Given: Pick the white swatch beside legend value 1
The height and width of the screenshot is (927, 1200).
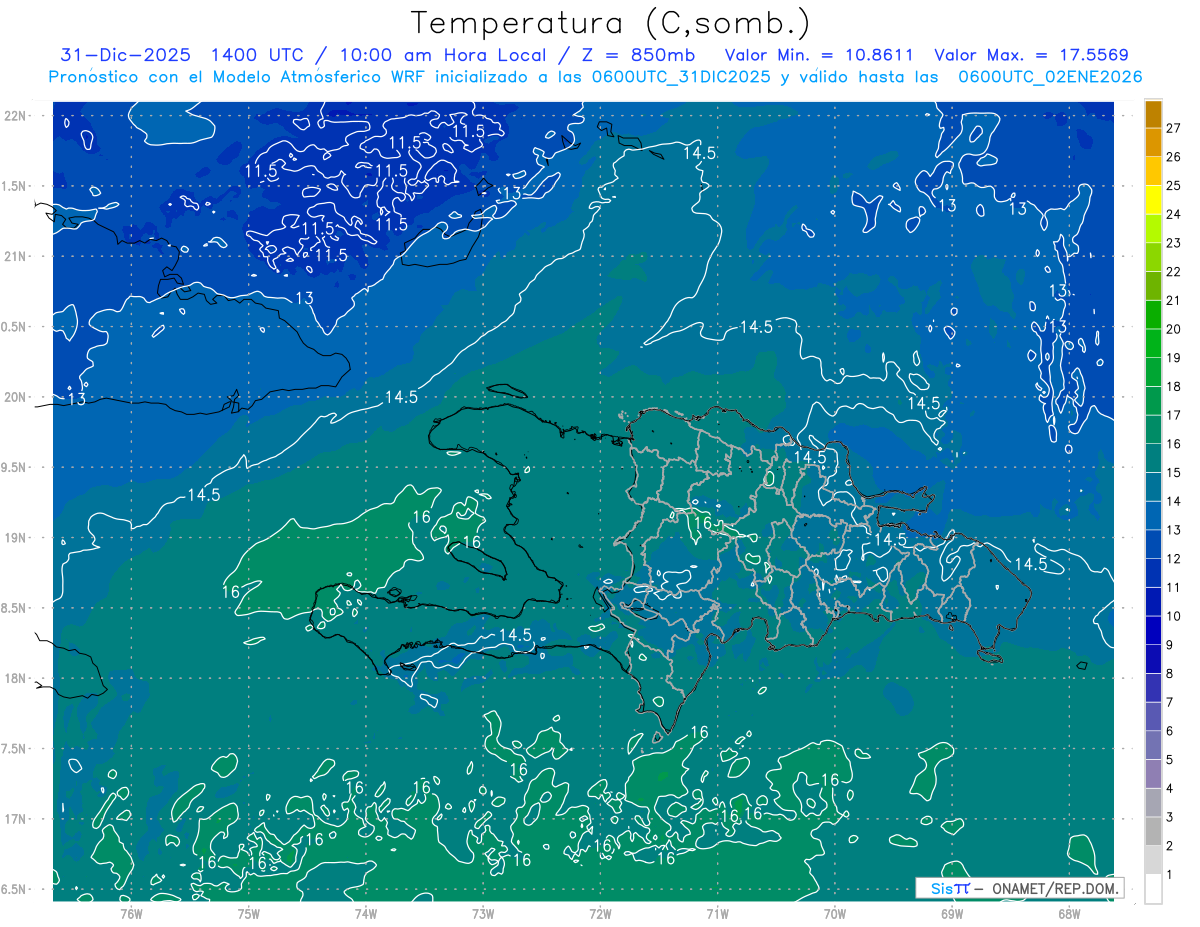Looking at the screenshot, I should pyautogui.click(x=1153, y=889).
